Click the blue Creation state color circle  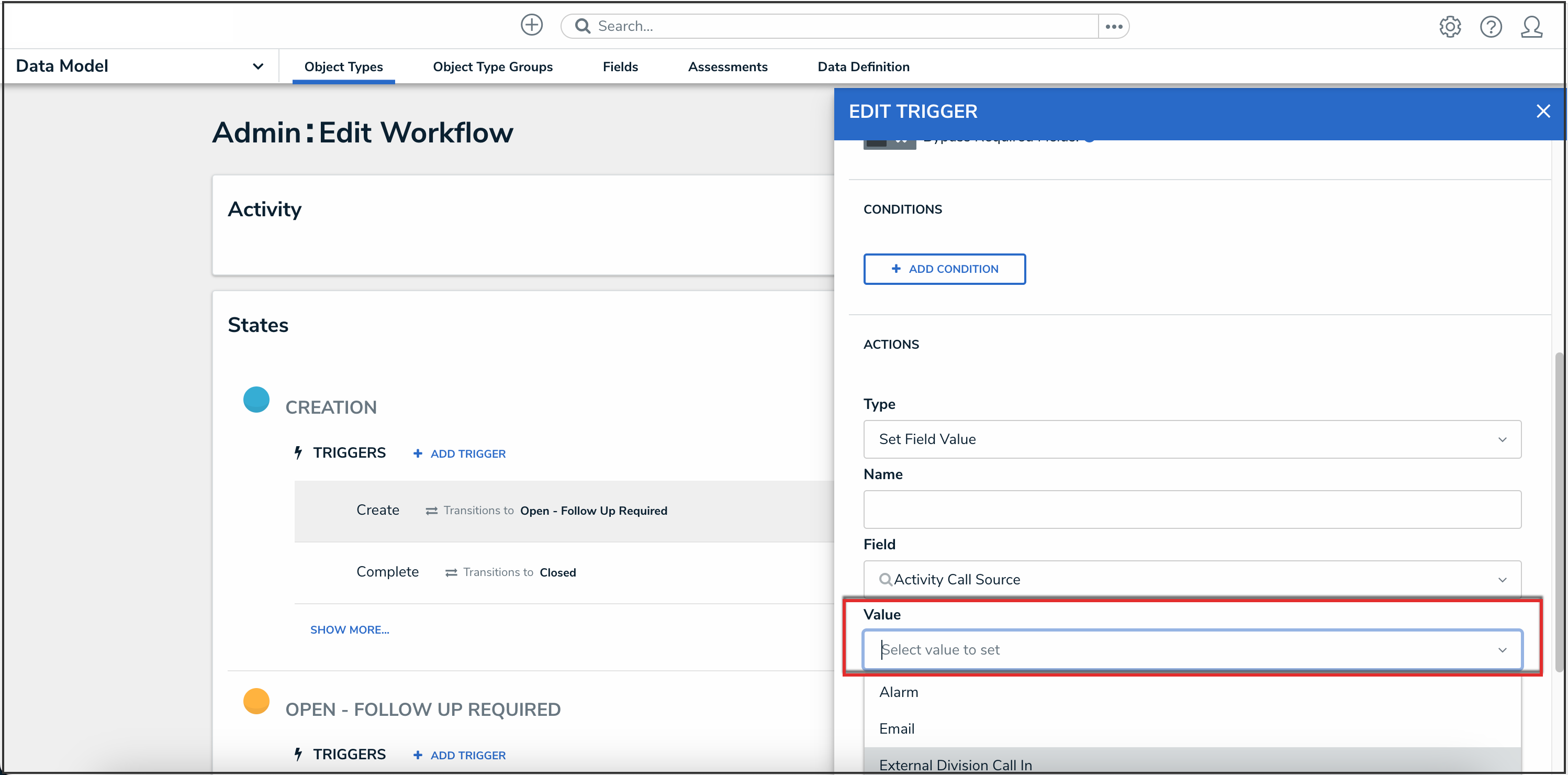pos(256,400)
